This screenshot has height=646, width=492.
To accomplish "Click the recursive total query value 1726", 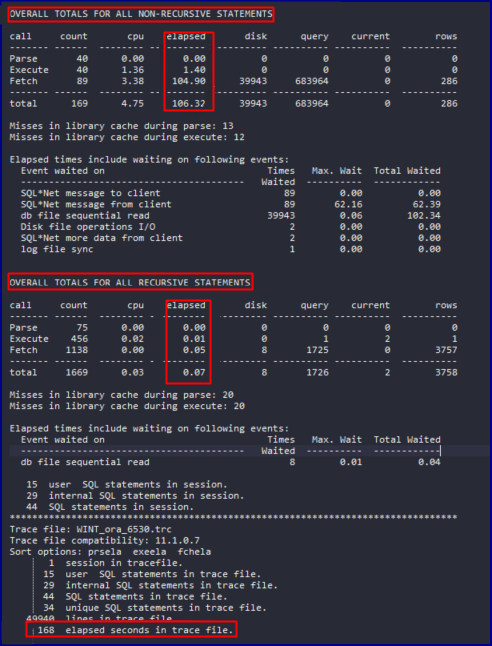I will pos(317,372).
